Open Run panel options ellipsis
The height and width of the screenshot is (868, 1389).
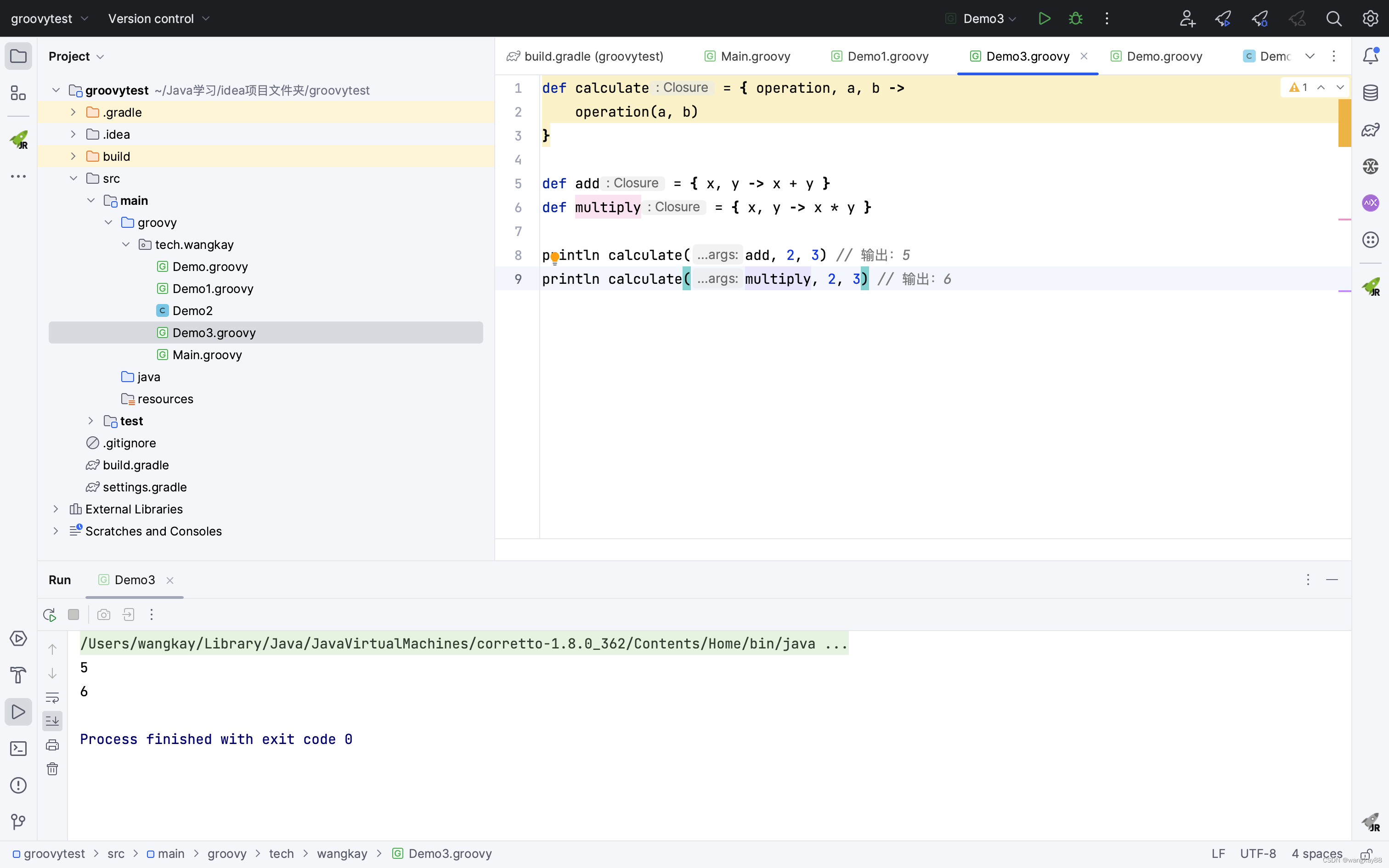[1308, 580]
